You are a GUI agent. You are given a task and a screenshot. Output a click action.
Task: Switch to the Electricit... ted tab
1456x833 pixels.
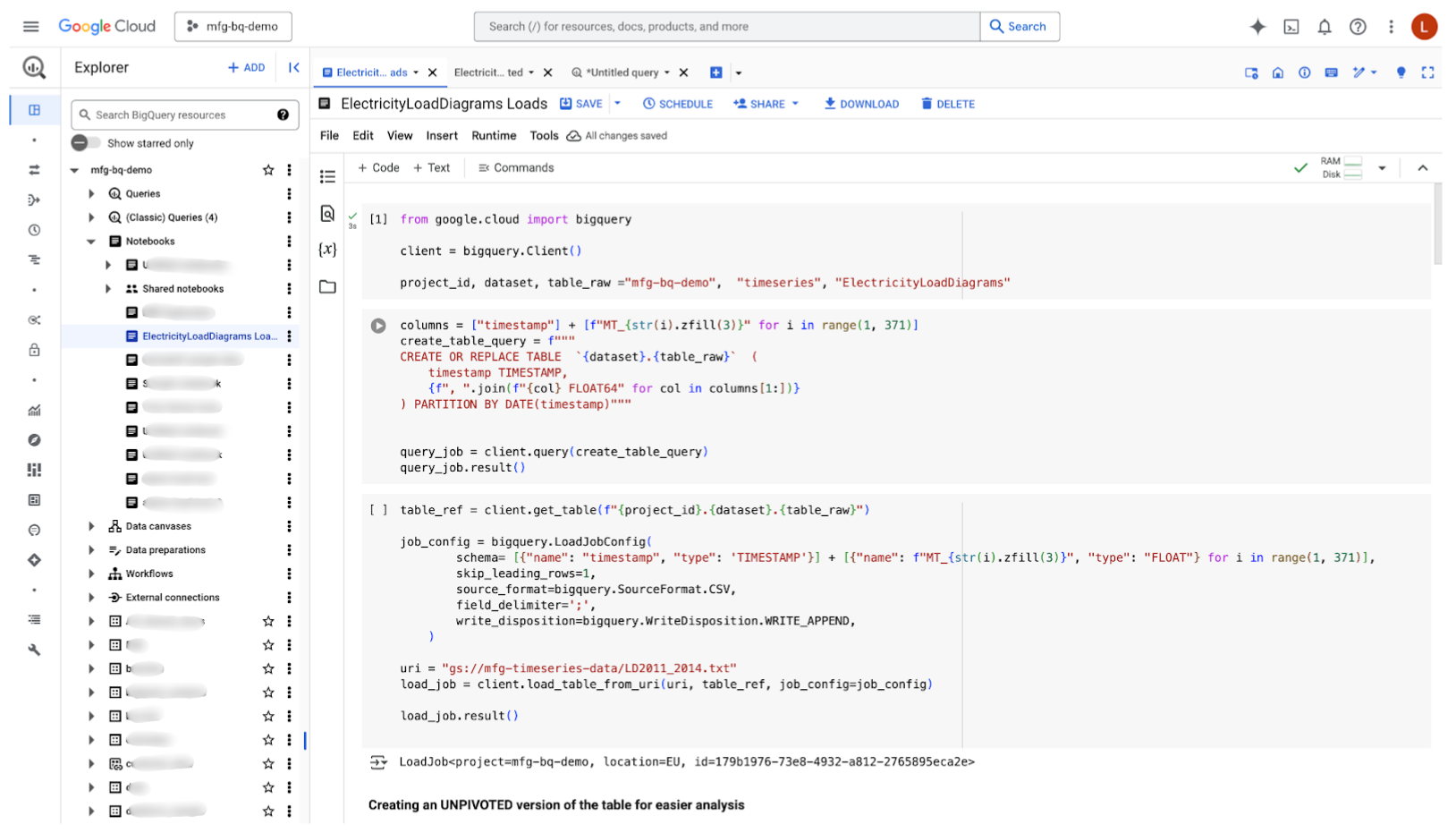[488, 72]
